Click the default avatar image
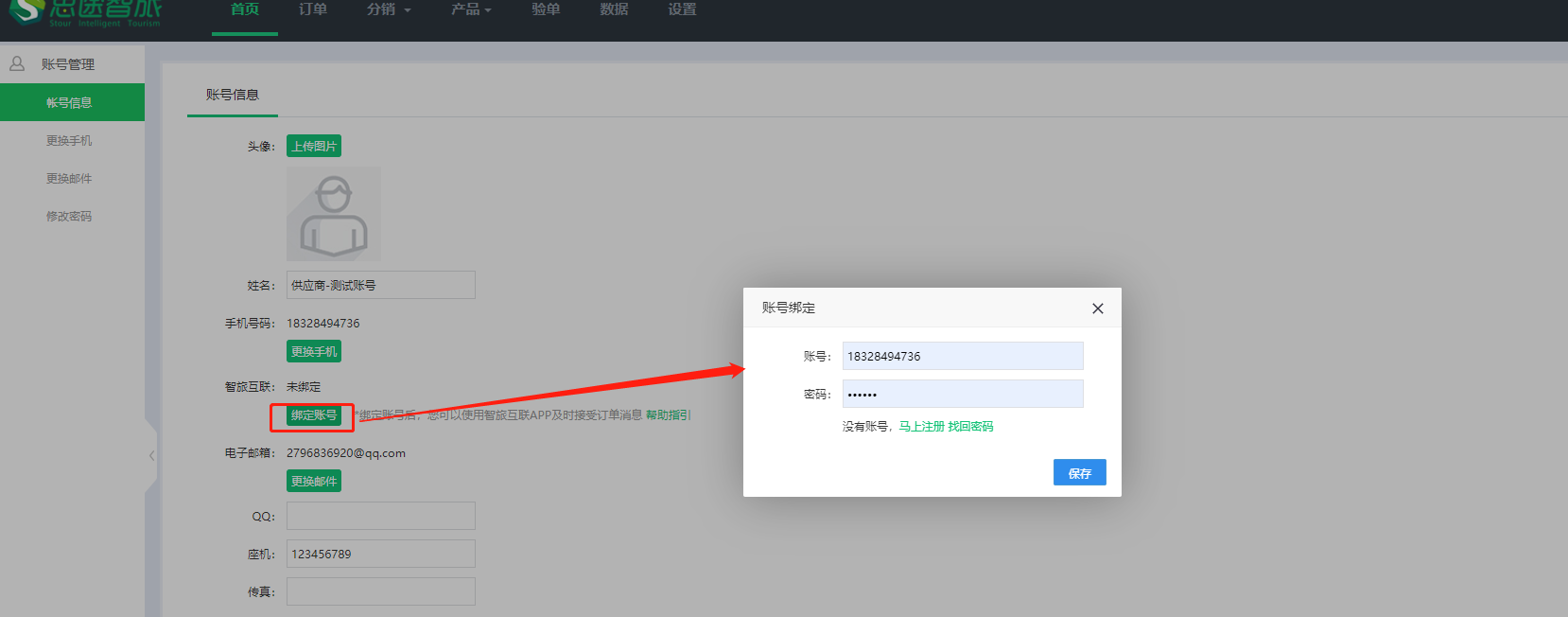This screenshot has width=1568, height=617. tap(333, 214)
